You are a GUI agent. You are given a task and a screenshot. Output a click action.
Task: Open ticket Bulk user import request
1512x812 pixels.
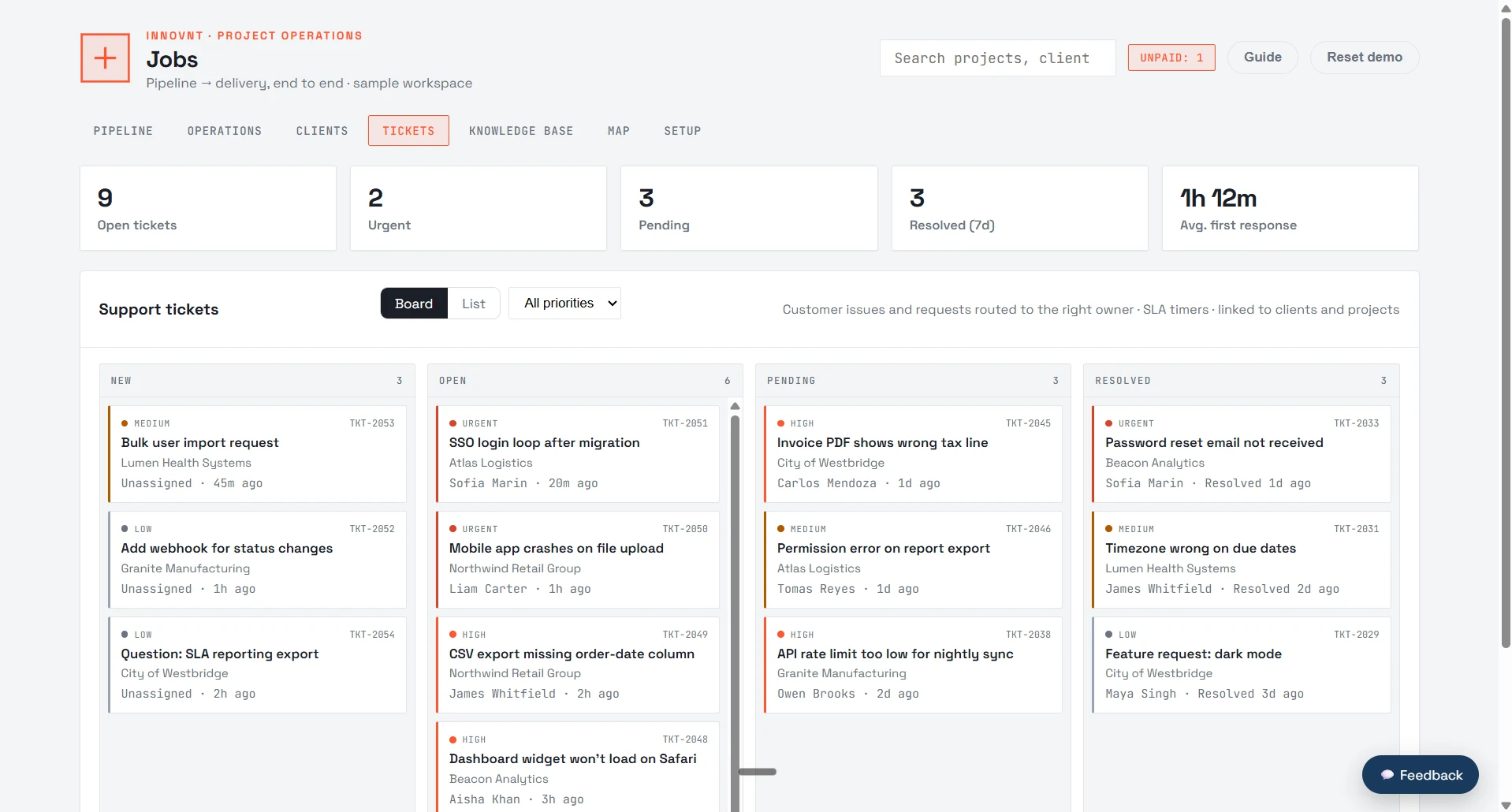(257, 454)
